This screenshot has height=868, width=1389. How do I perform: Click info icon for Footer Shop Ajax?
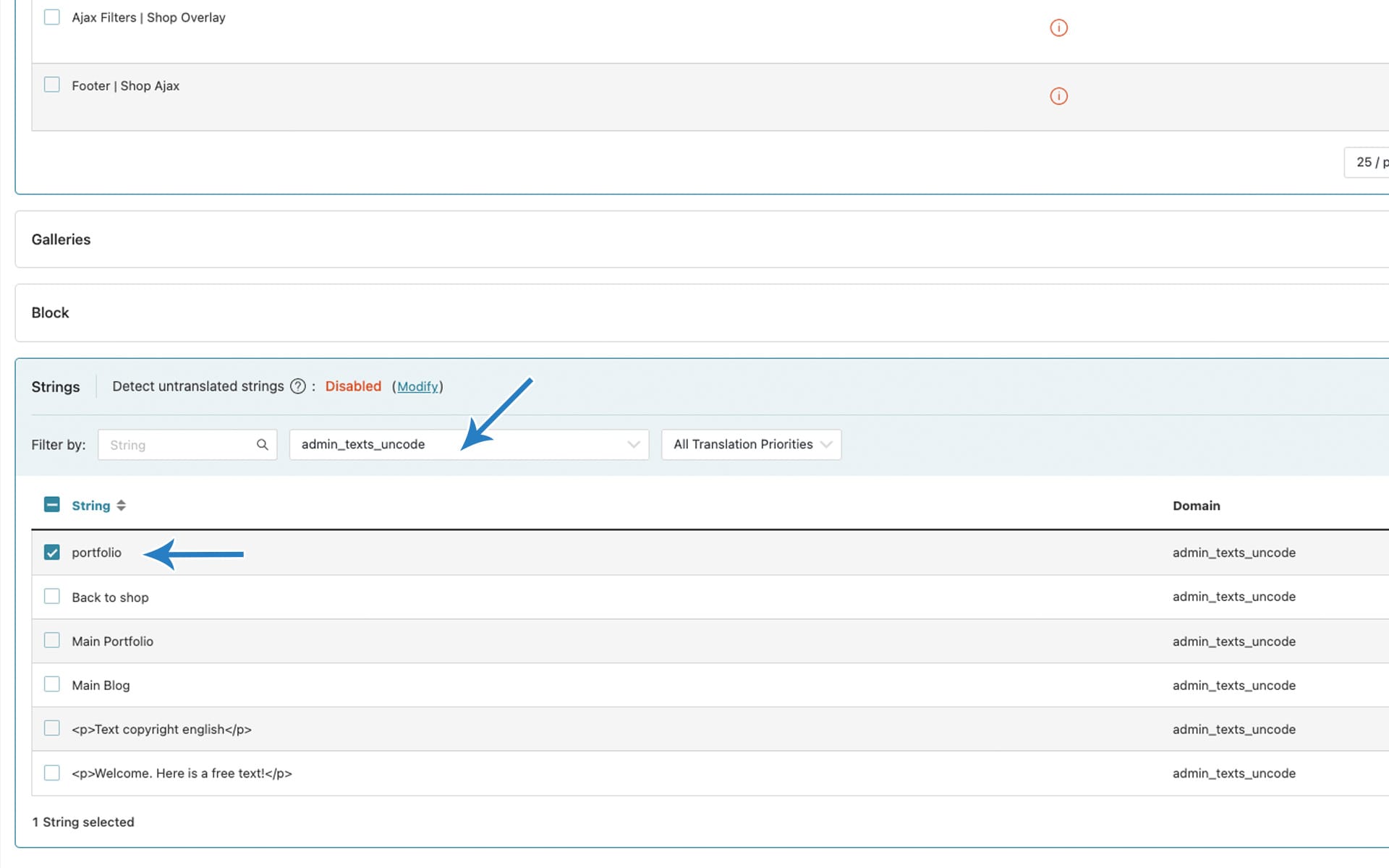1058,96
